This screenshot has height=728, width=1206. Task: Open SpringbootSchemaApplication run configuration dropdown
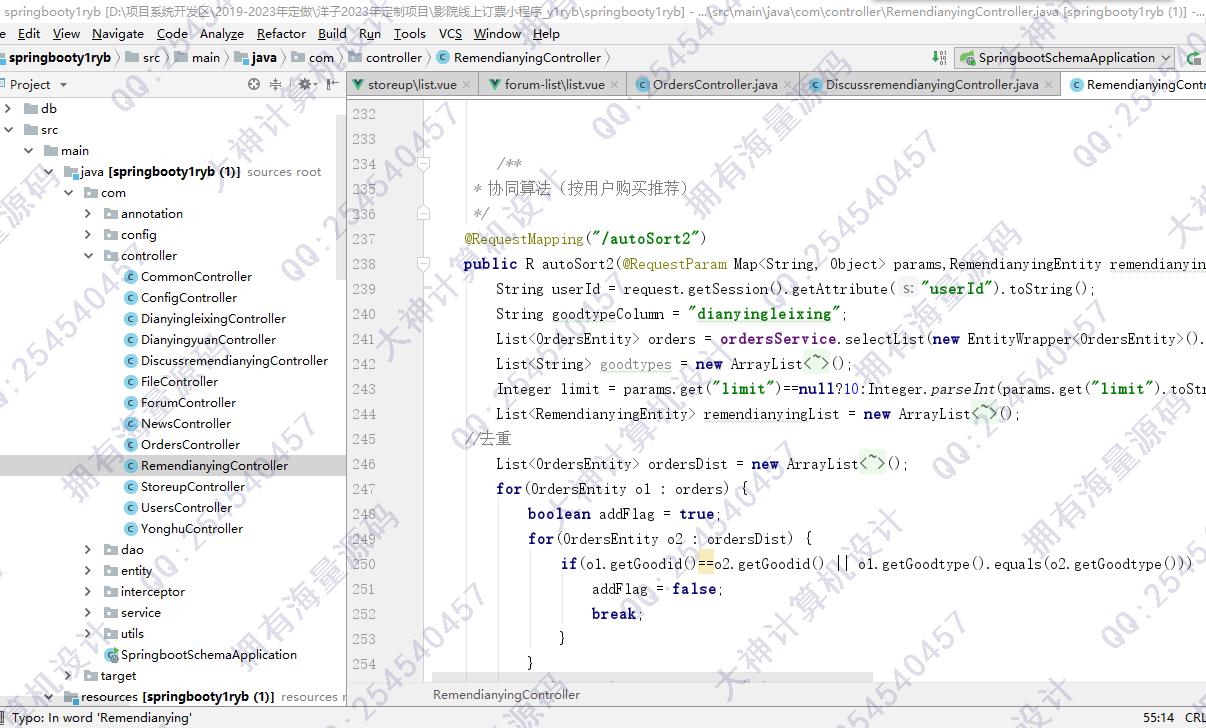pos(1064,58)
